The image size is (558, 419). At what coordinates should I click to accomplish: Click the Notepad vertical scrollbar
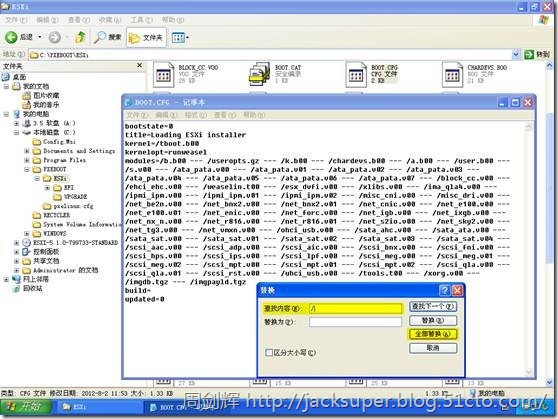(528, 249)
